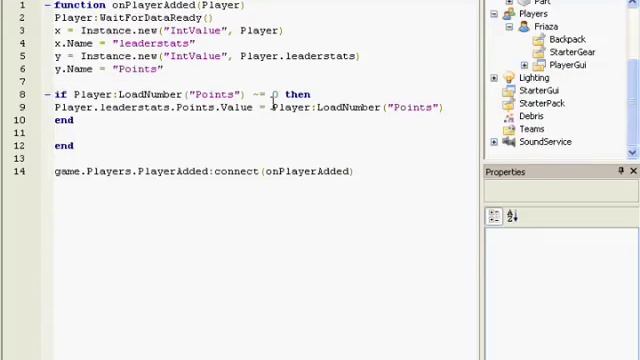Pin the Properties panel
The width and height of the screenshot is (640, 360).
[x=621, y=171]
